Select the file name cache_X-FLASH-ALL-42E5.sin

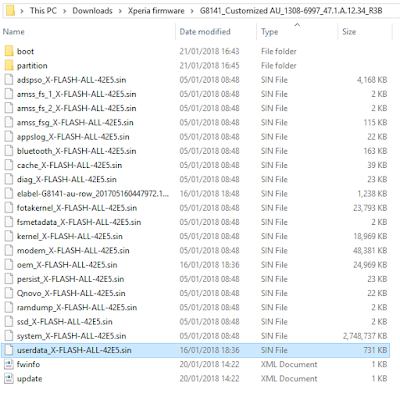pyautogui.click(x=69, y=165)
